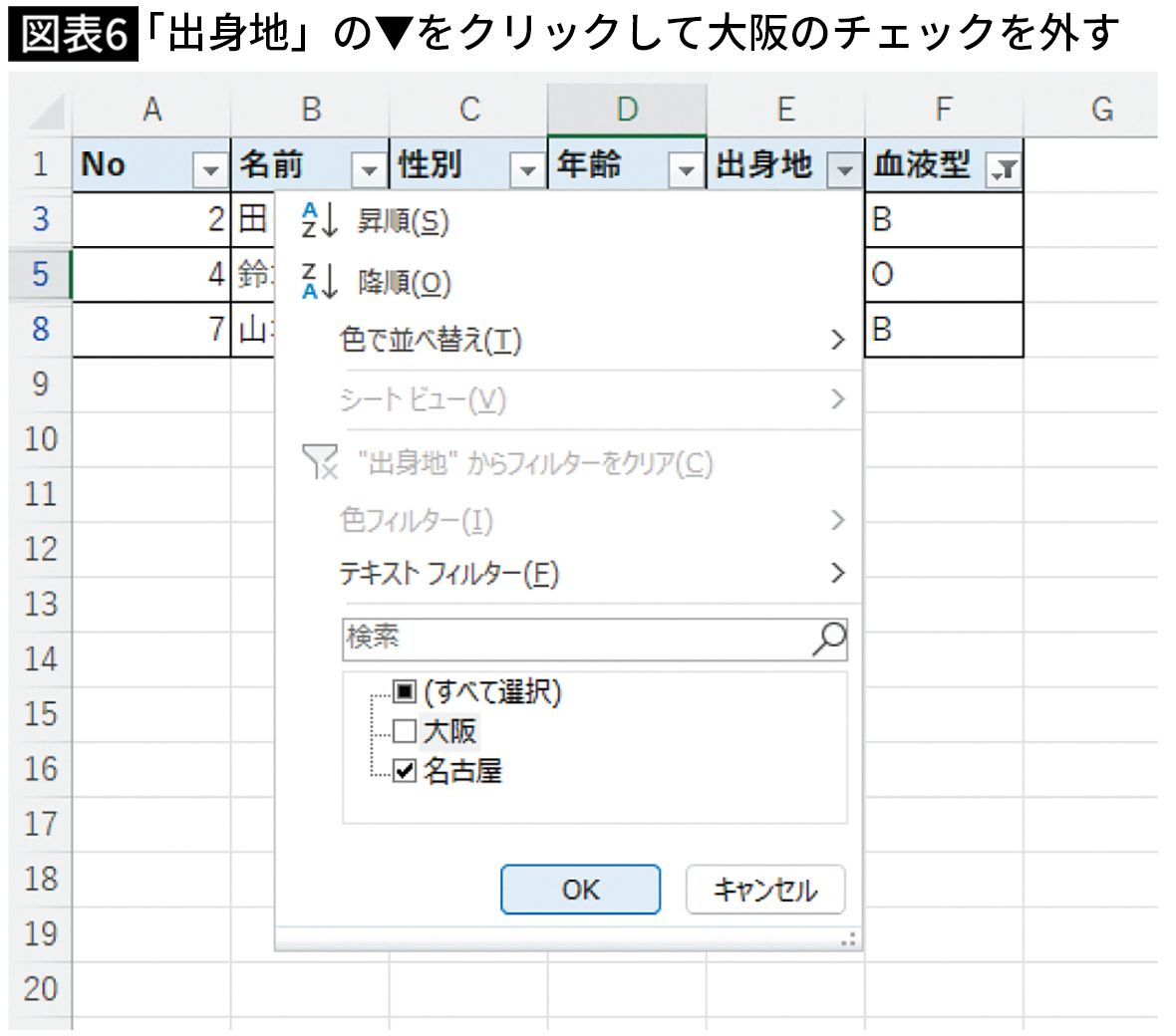
Task: Grab the resize grip of filter menu
Action: click(848, 938)
